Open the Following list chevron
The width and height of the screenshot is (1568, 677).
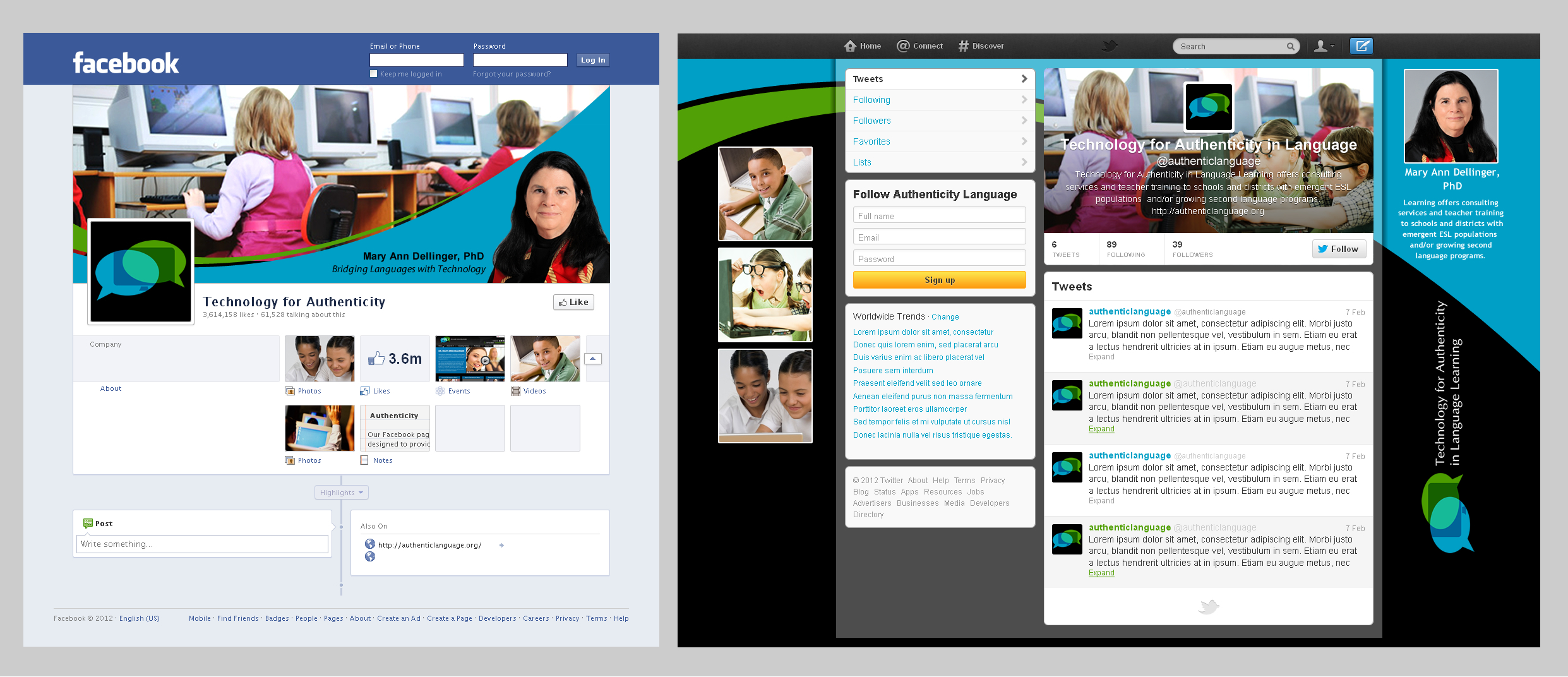(x=1024, y=100)
